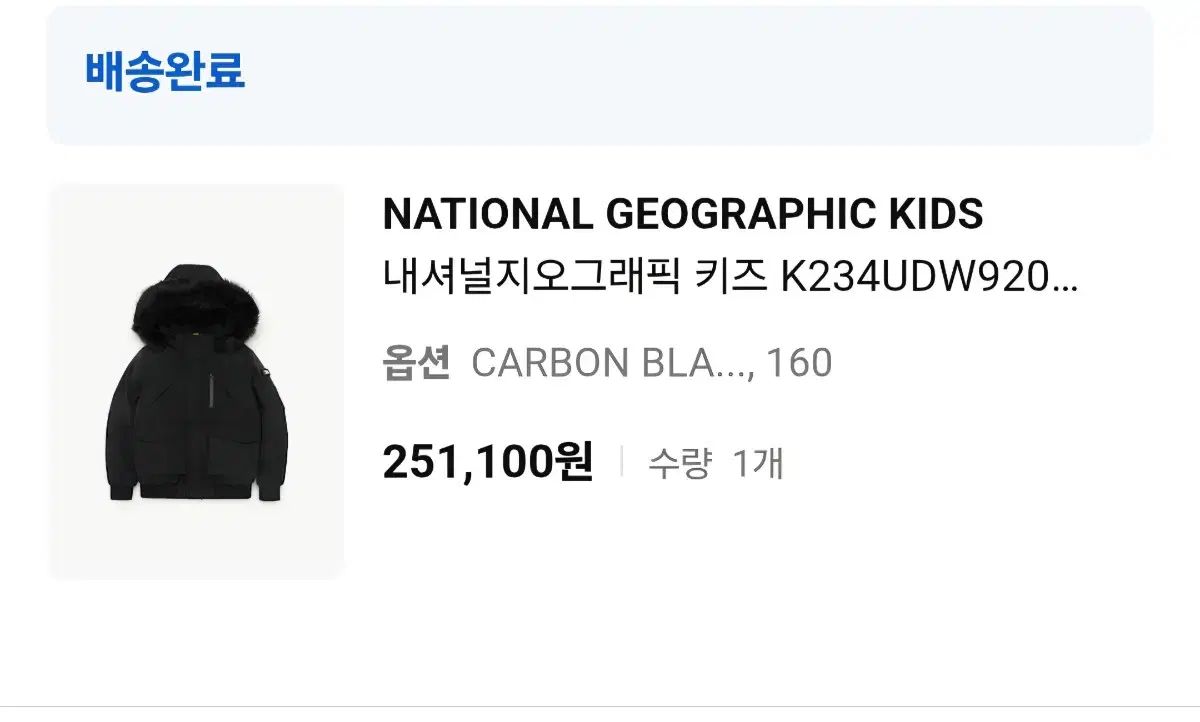Click empty area of the delivery status banner
Image resolution: width=1200 pixels, height=722 pixels.
pyautogui.click(x=700, y=75)
